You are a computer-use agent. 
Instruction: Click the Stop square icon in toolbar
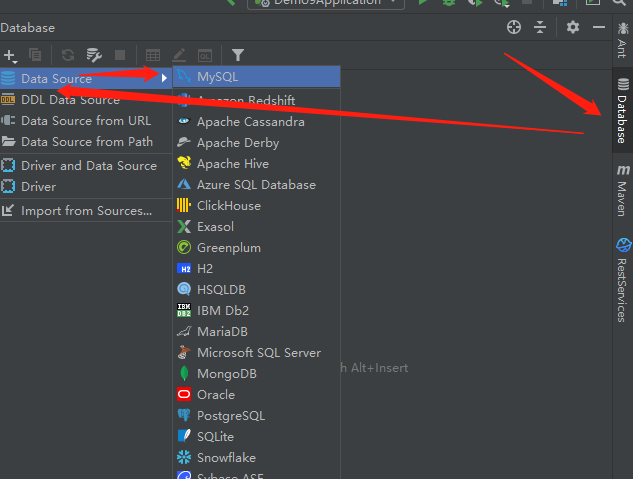pyautogui.click(x=120, y=55)
